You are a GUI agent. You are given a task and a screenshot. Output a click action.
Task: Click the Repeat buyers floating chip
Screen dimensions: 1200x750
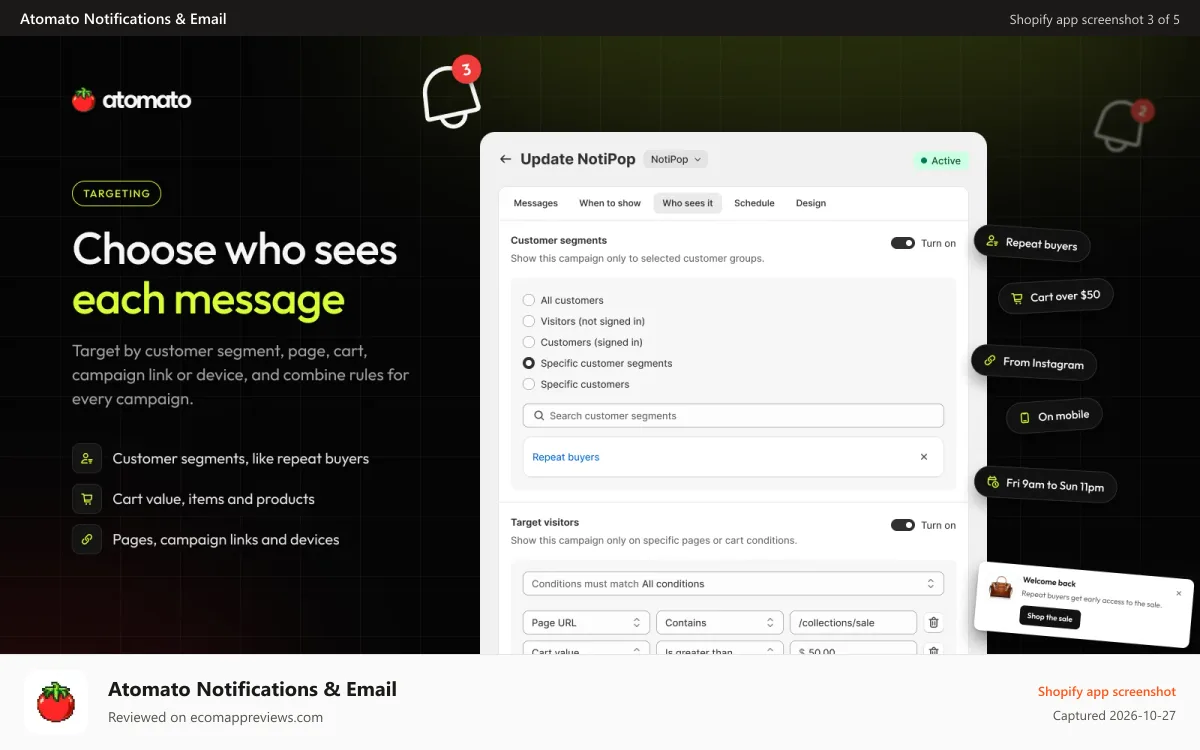(1032, 243)
